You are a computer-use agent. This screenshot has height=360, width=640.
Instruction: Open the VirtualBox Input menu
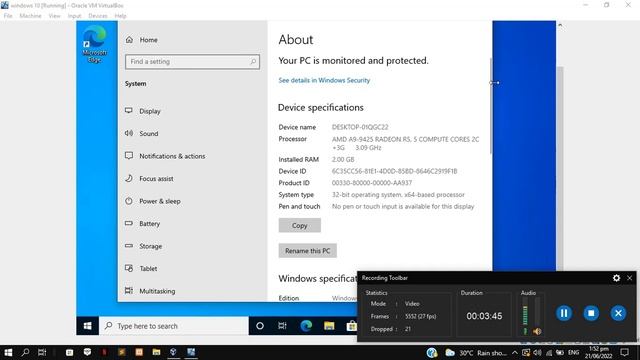pyautogui.click(x=74, y=16)
